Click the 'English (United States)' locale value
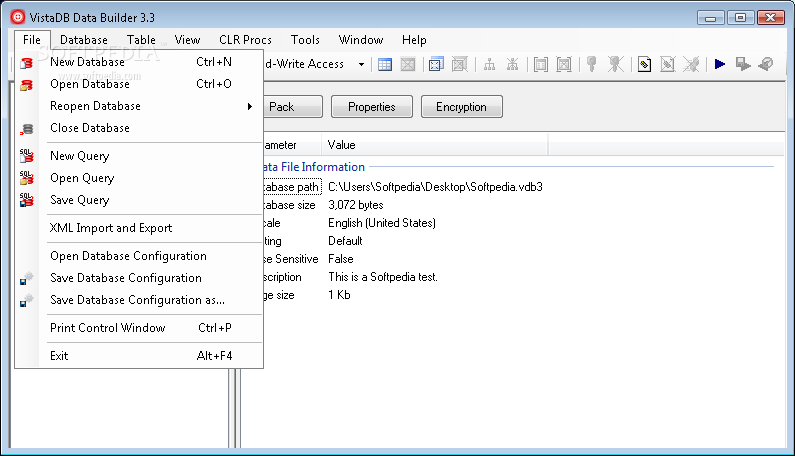This screenshot has height=456, width=795. point(382,223)
